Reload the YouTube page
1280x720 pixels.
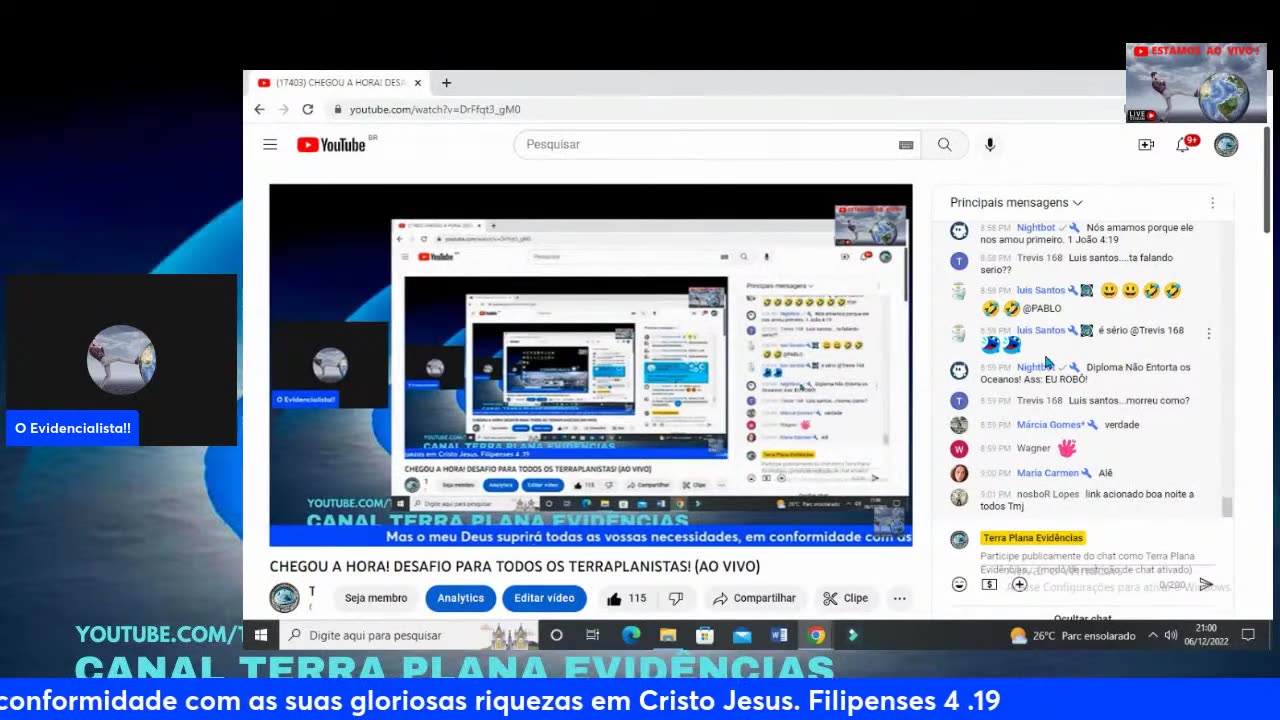click(308, 109)
